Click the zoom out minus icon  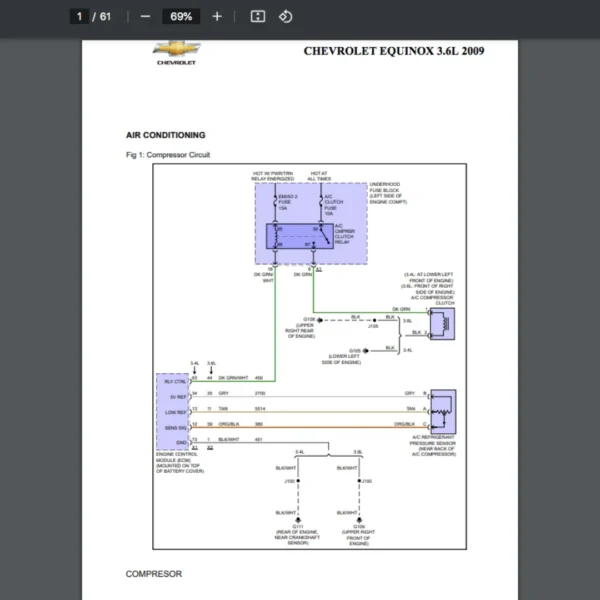pos(146,17)
